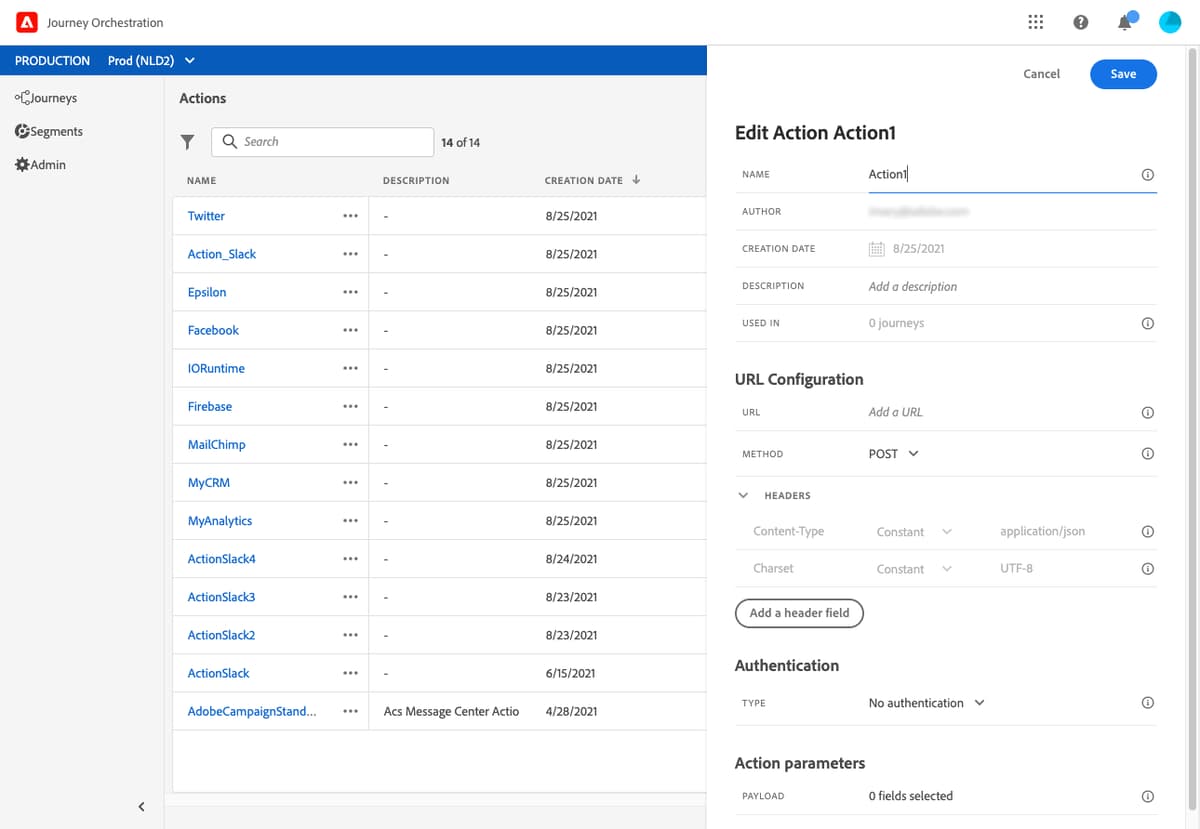Open the app switcher grid icon
Viewport: 1200px width, 829px height.
tap(1035, 21)
